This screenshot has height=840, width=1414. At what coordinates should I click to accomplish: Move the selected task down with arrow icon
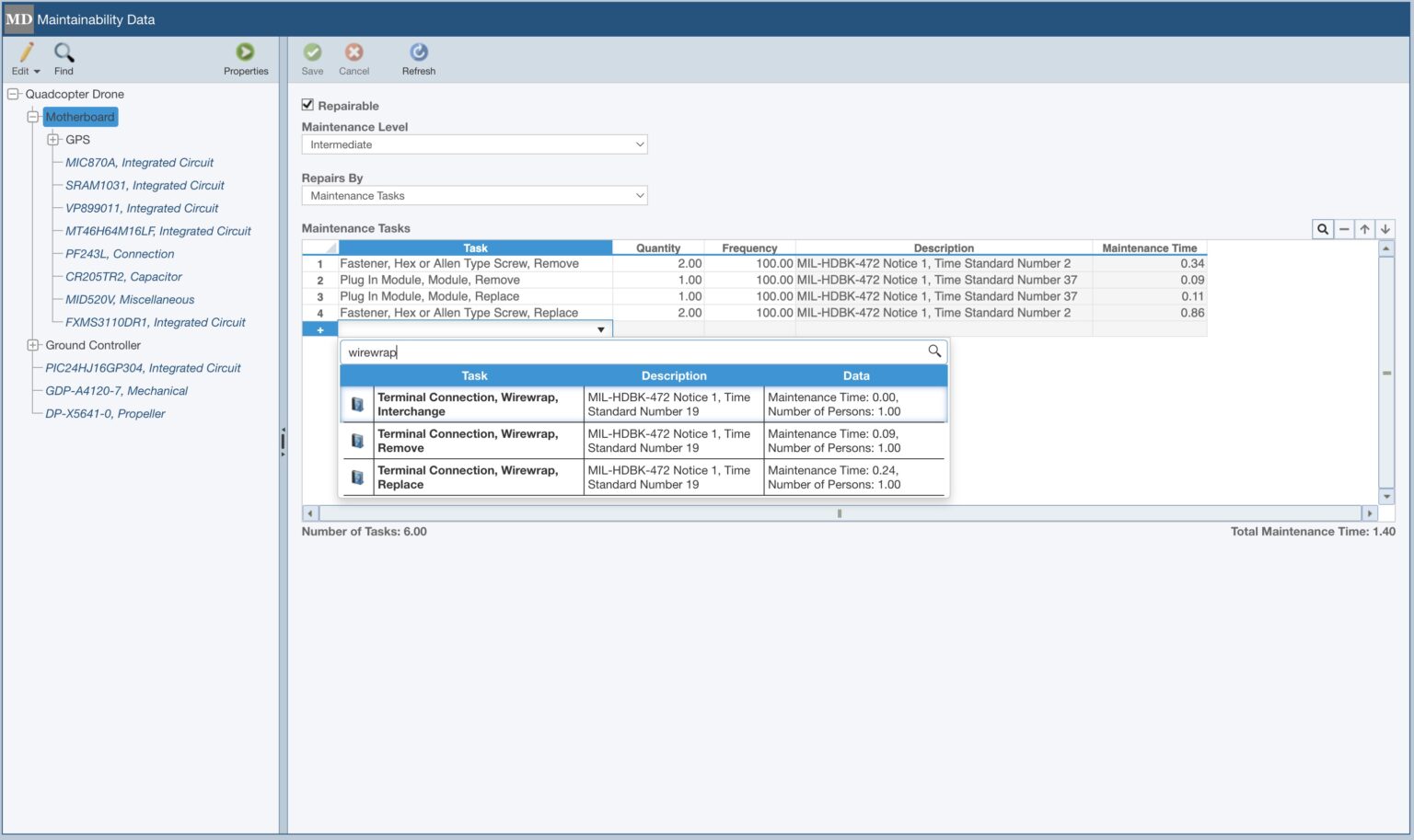1385,228
